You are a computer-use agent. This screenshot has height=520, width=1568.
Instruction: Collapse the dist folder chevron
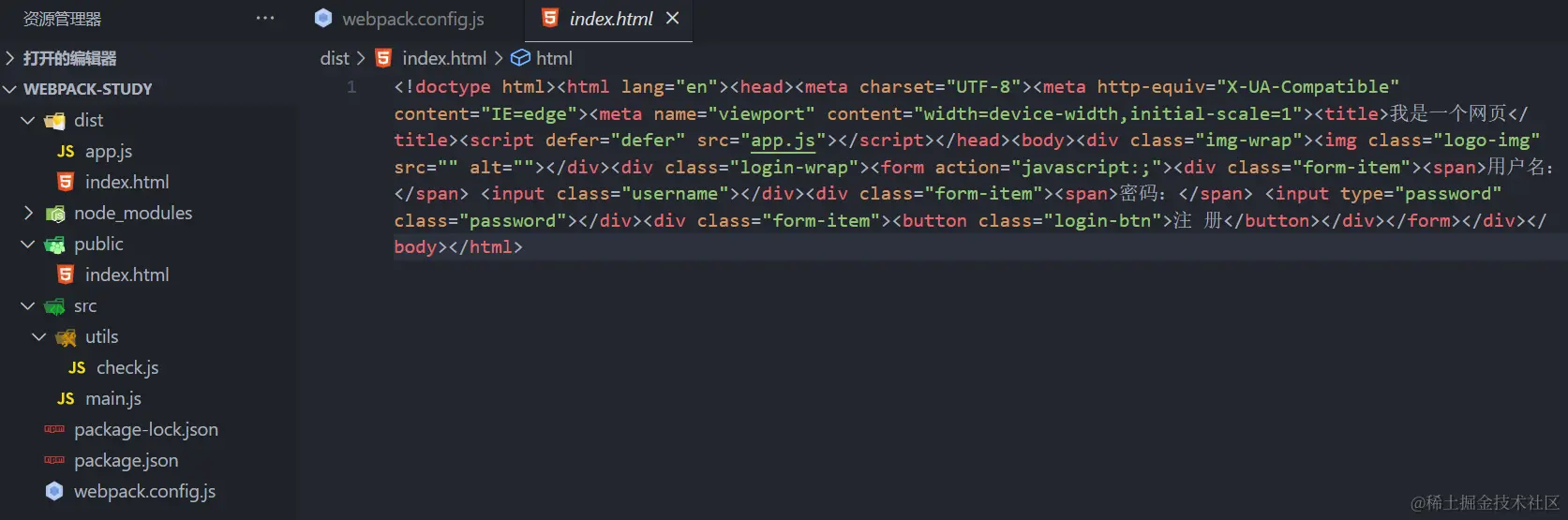(x=28, y=120)
